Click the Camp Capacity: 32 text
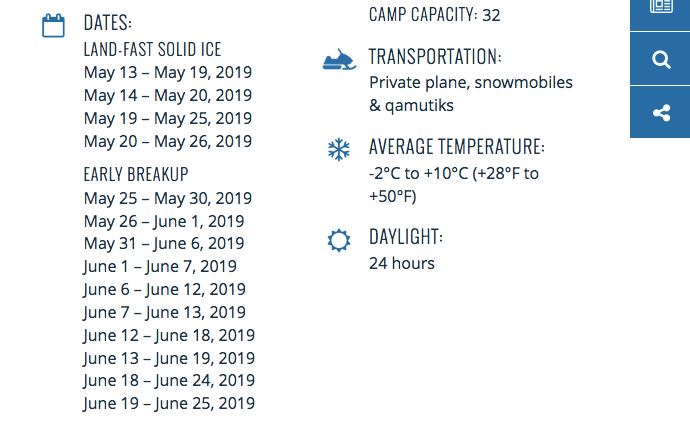This screenshot has width=690, height=425. point(434,15)
